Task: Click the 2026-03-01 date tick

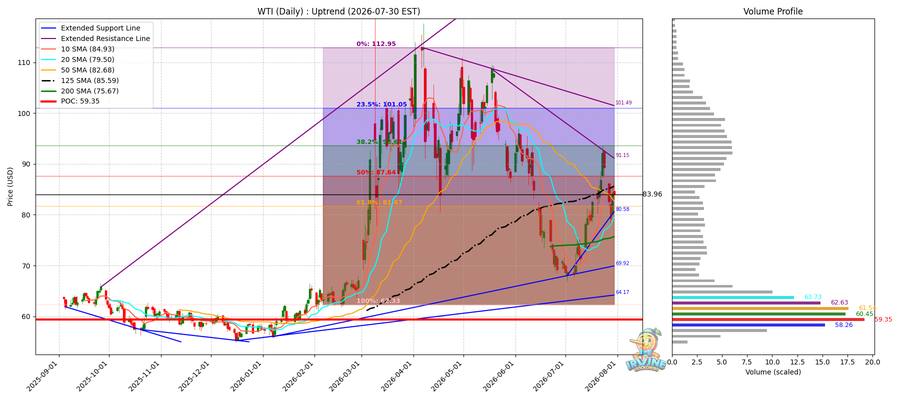Action: coord(348,376)
